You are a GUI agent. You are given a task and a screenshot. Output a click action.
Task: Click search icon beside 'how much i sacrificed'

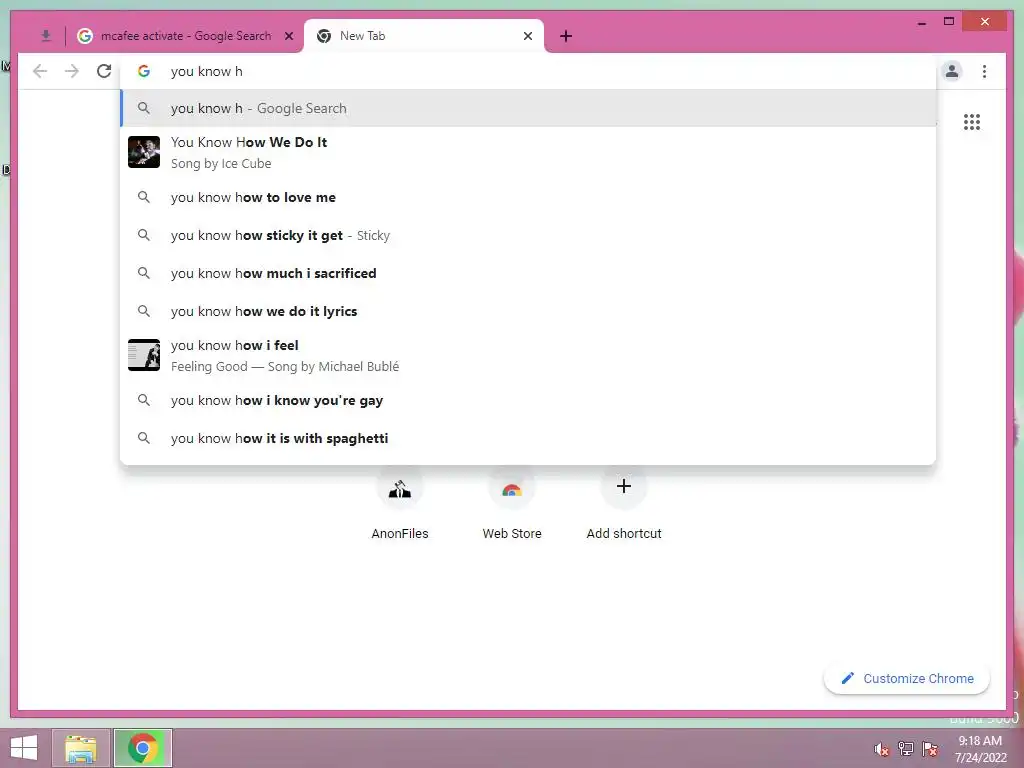[144, 273]
